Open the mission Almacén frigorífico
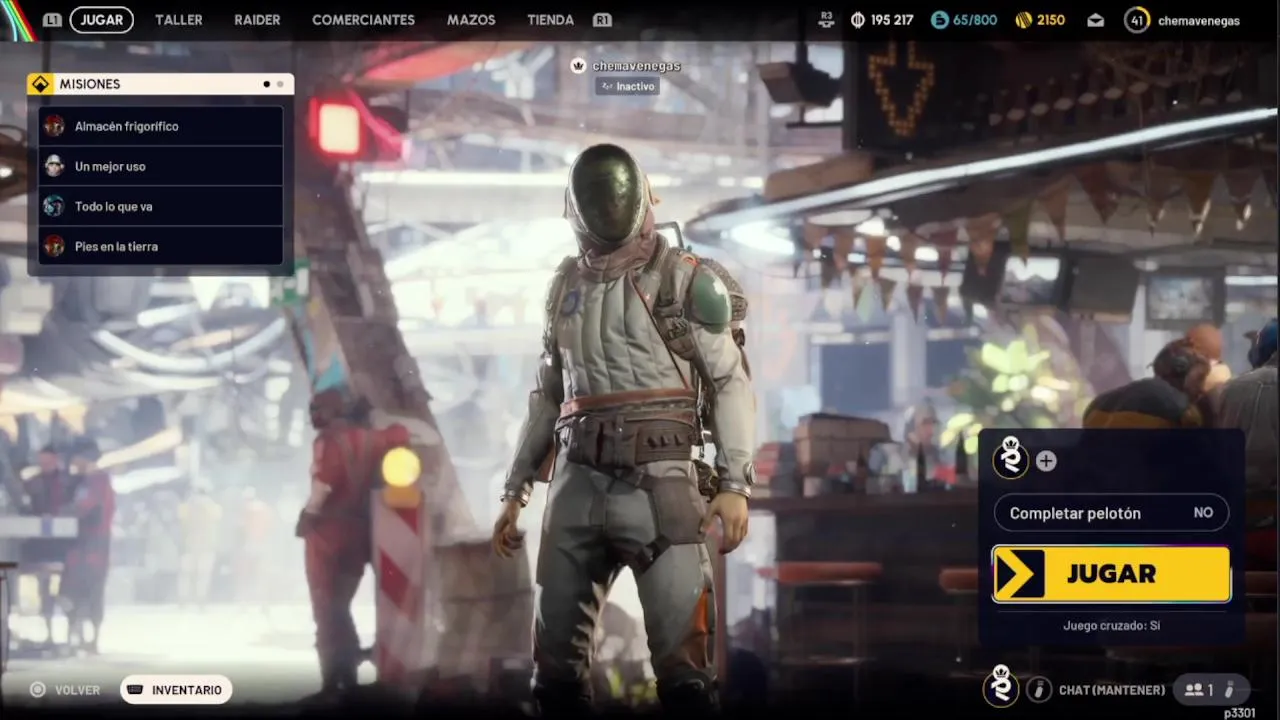The image size is (1280, 720). pyautogui.click(x=160, y=126)
